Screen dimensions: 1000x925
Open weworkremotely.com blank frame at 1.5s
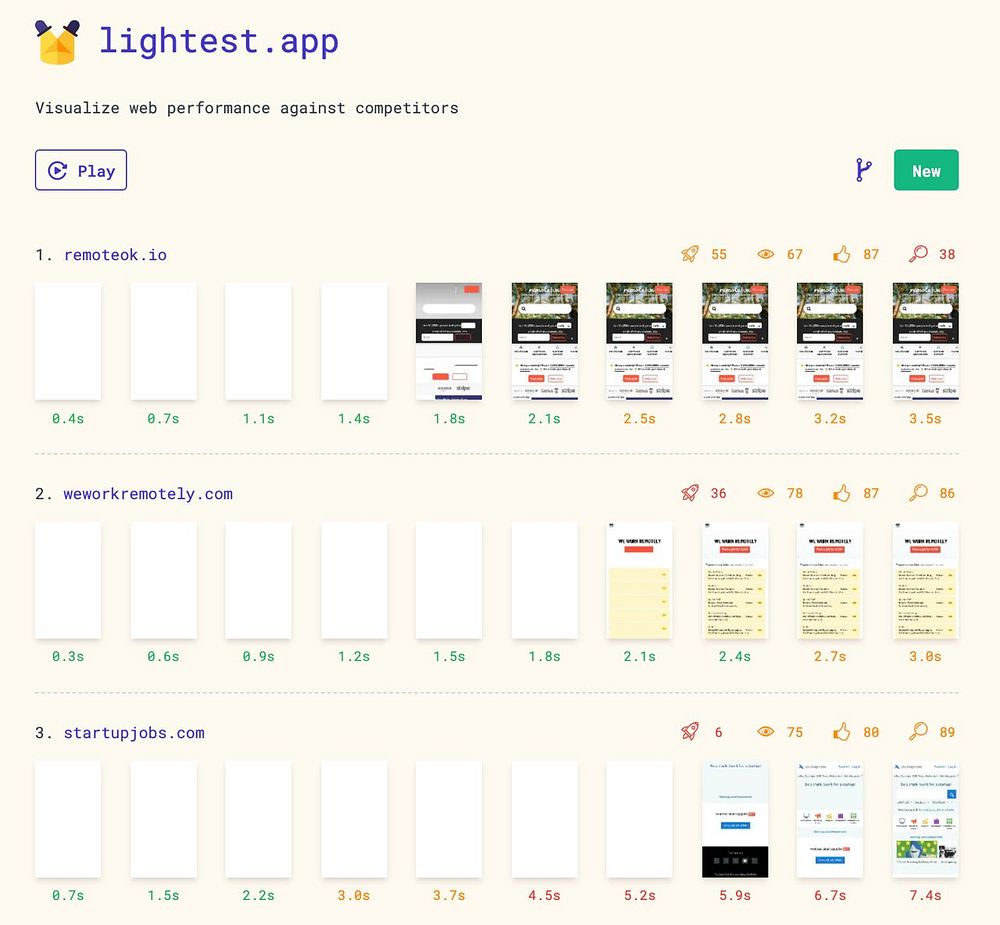449,581
